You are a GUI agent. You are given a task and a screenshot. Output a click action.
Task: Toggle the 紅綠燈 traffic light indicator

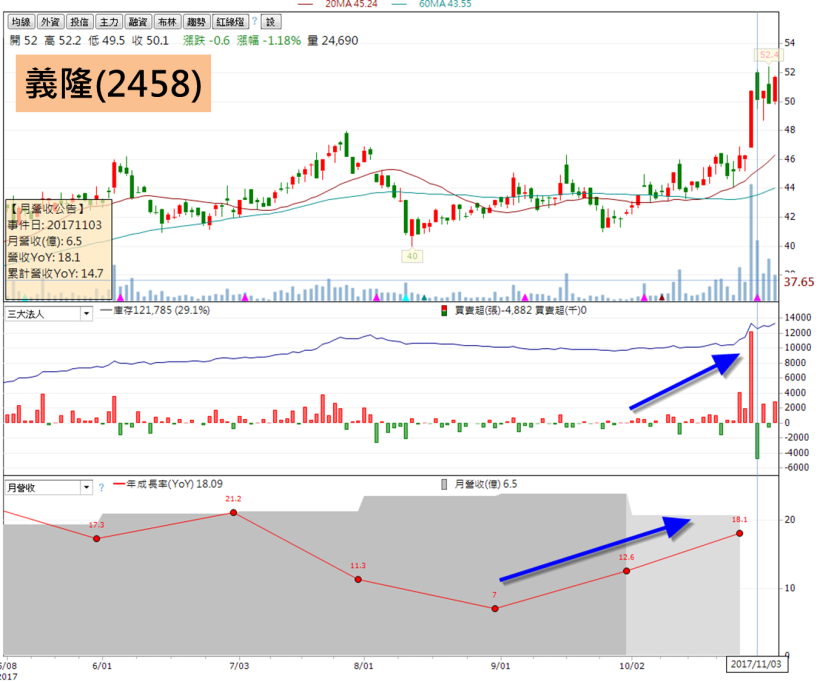(231, 22)
